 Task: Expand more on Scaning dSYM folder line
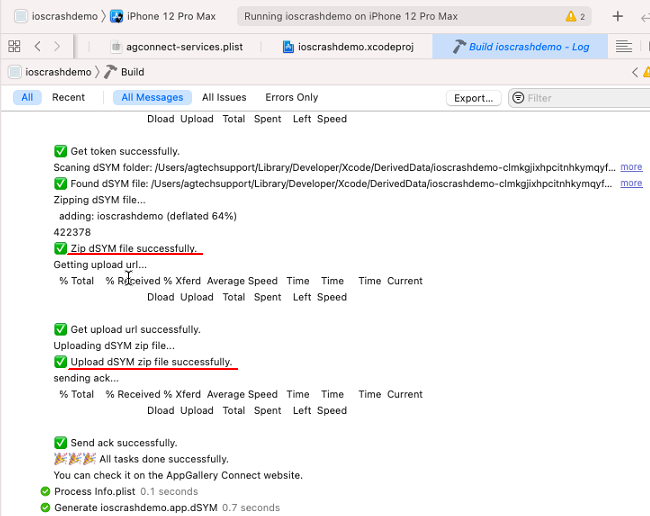pos(631,167)
